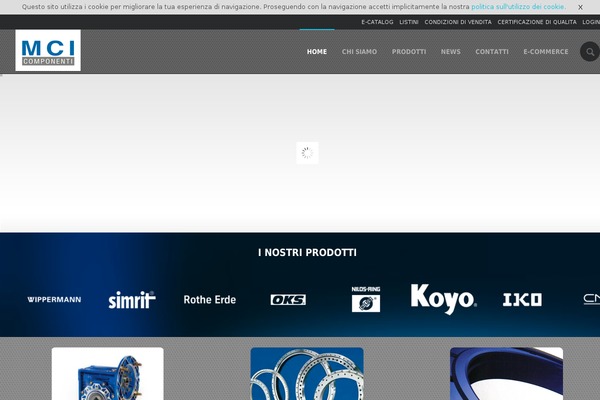Image resolution: width=600 pixels, height=400 pixels.
Task: Click the I Nostri Prodotti heading
Action: [307, 253]
